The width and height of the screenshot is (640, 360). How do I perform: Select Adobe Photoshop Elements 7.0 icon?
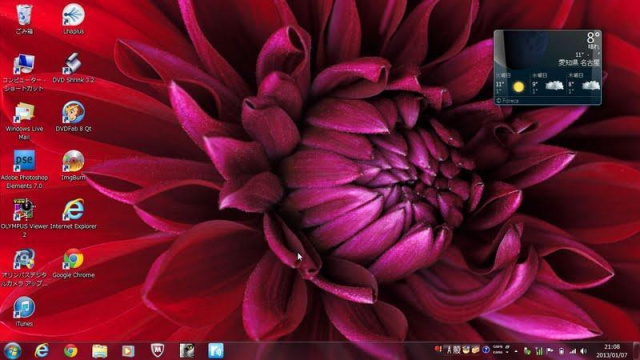(24, 169)
